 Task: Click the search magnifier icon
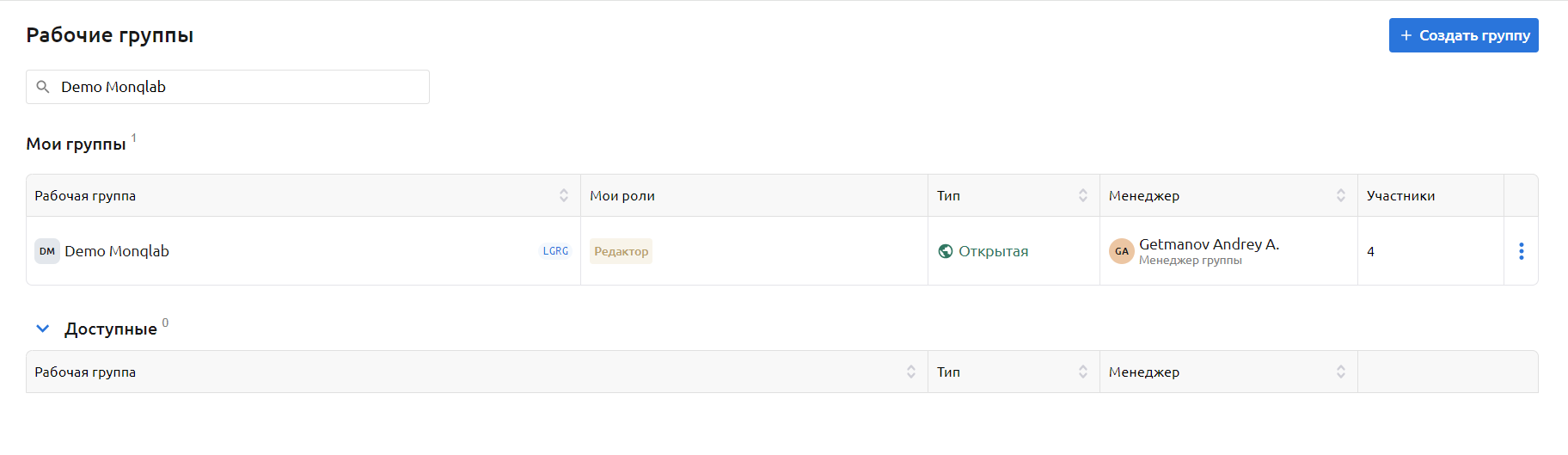pos(43,87)
